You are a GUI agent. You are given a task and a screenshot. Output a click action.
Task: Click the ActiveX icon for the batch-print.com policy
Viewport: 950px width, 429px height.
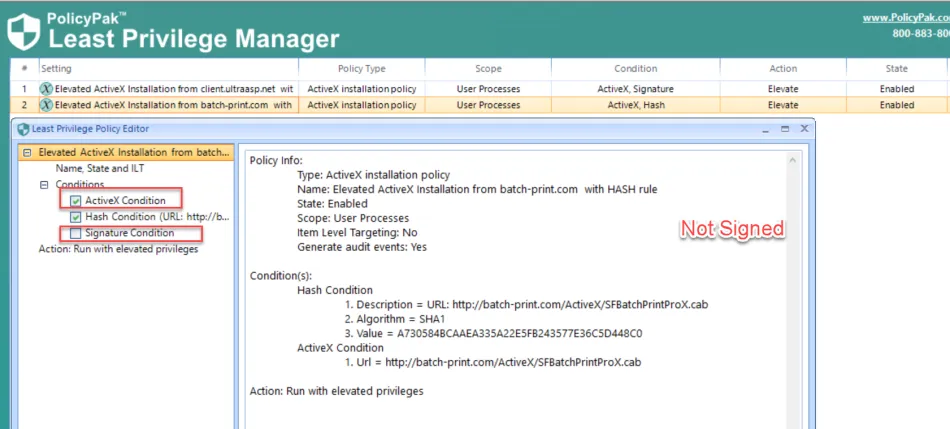(x=46, y=105)
